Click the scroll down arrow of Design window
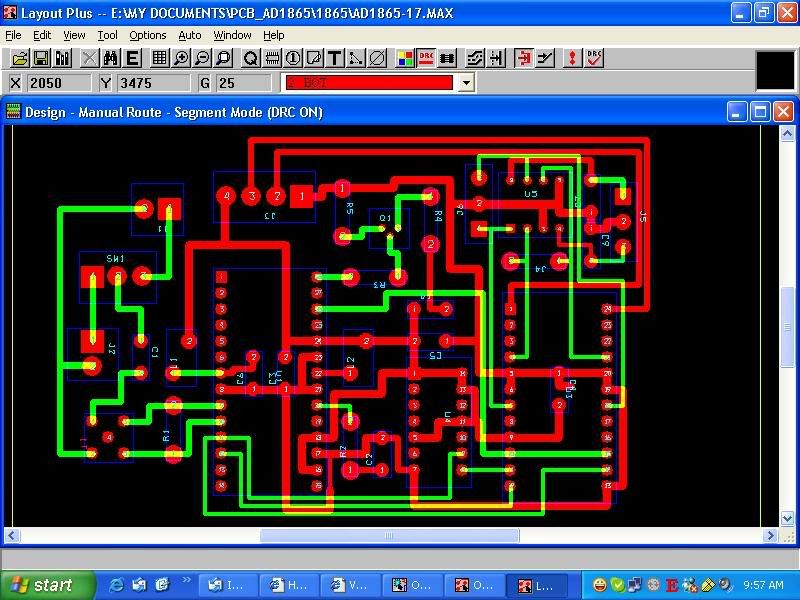This screenshot has width=800, height=600. coord(787,519)
